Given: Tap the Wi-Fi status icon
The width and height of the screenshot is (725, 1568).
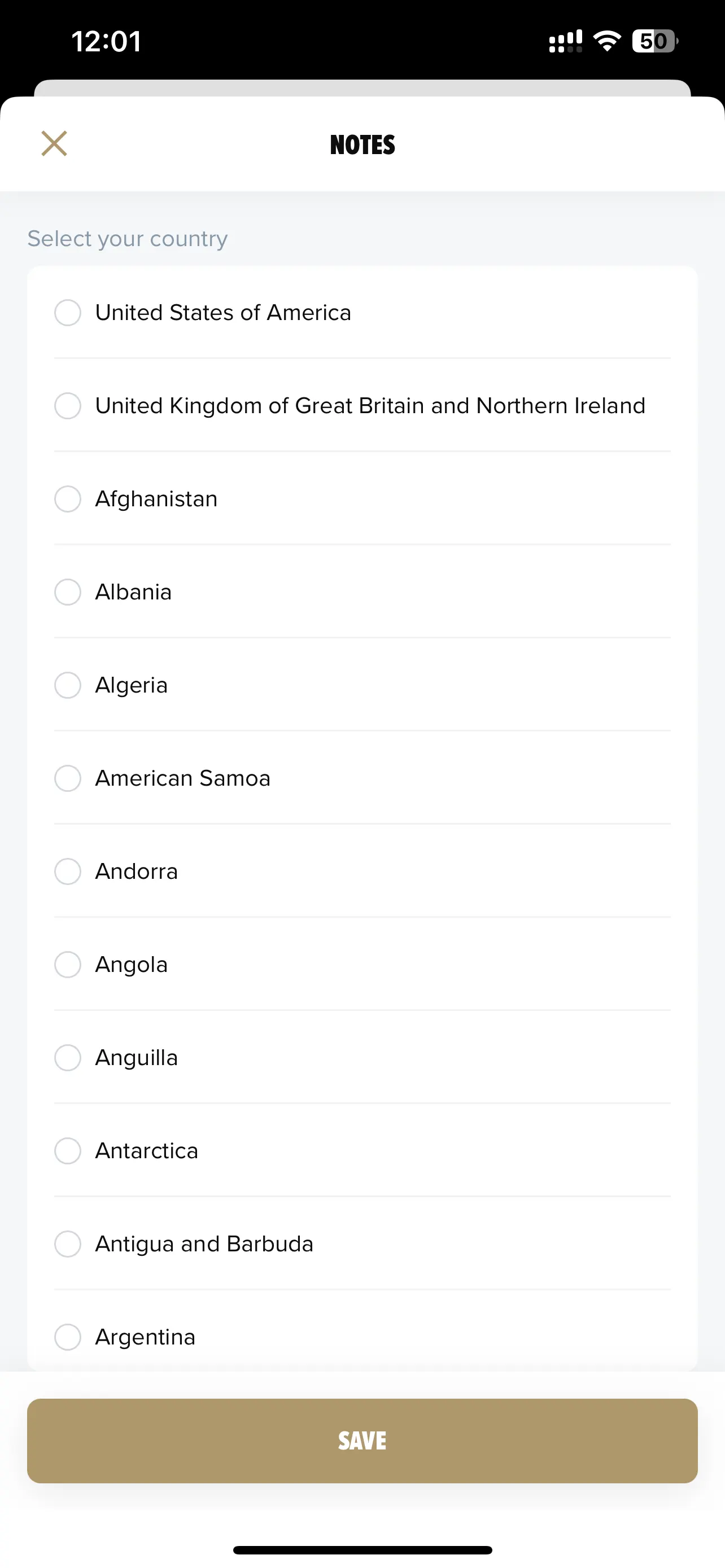Looking at the screenshot, I should (607, 41).
